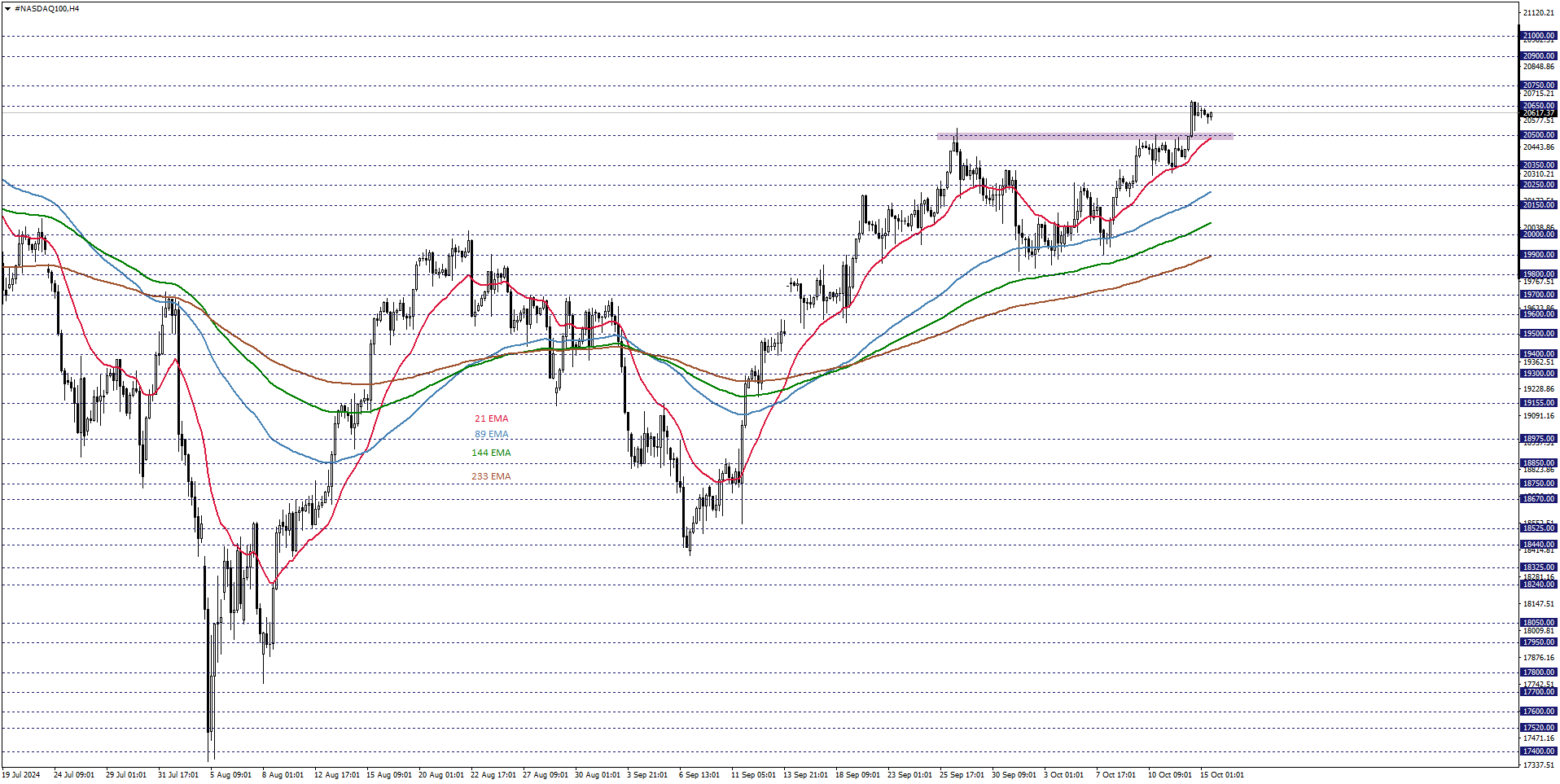Image resolution: width=1560 pixels, height=784 pixels.
Task: Click the 19500.00 horizontal line price tag
Action: coord(1538,334)
